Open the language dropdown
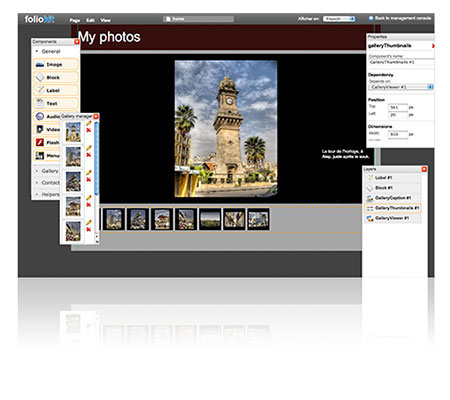Image resolution: width=450 pixels, height=400 pixels. tap(339, 19)
